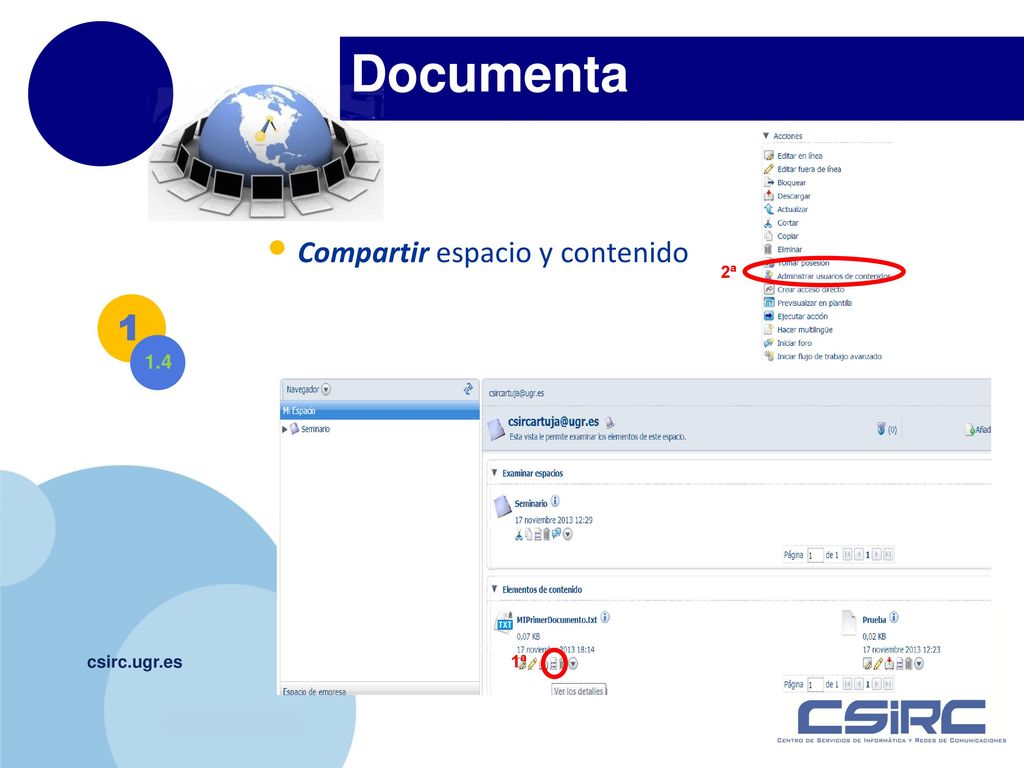Click download icon under Prueba document
This screenshot has width=1024, height=768.
point(889,664)
